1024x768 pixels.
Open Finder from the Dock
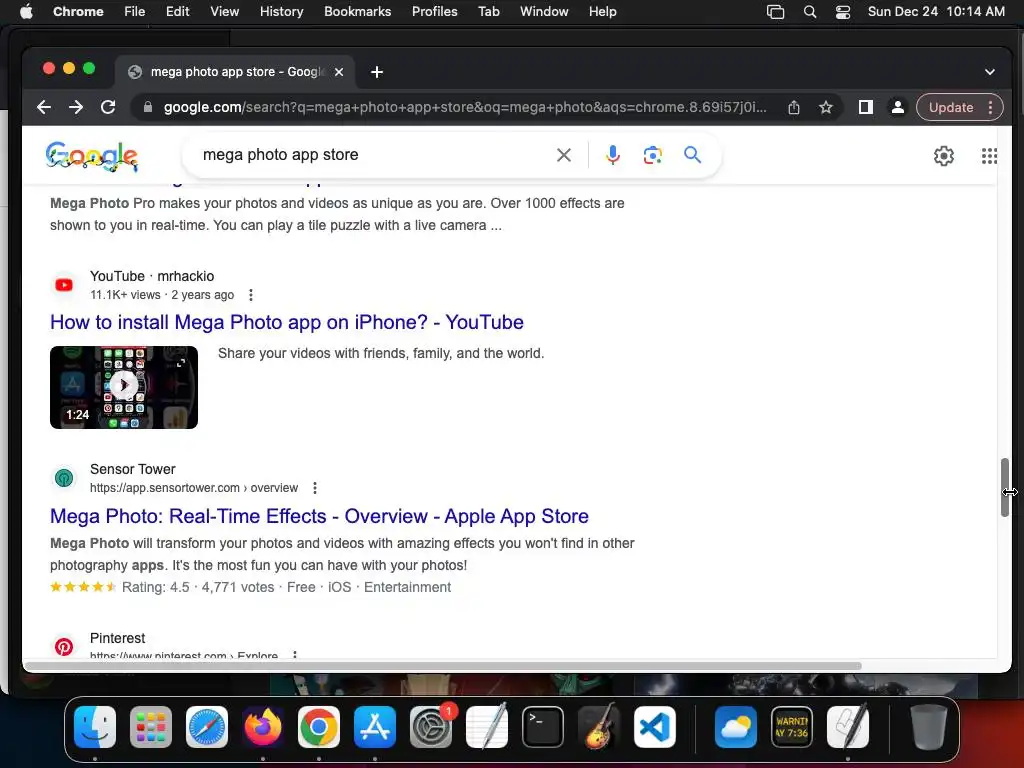(x=95, y=727)
